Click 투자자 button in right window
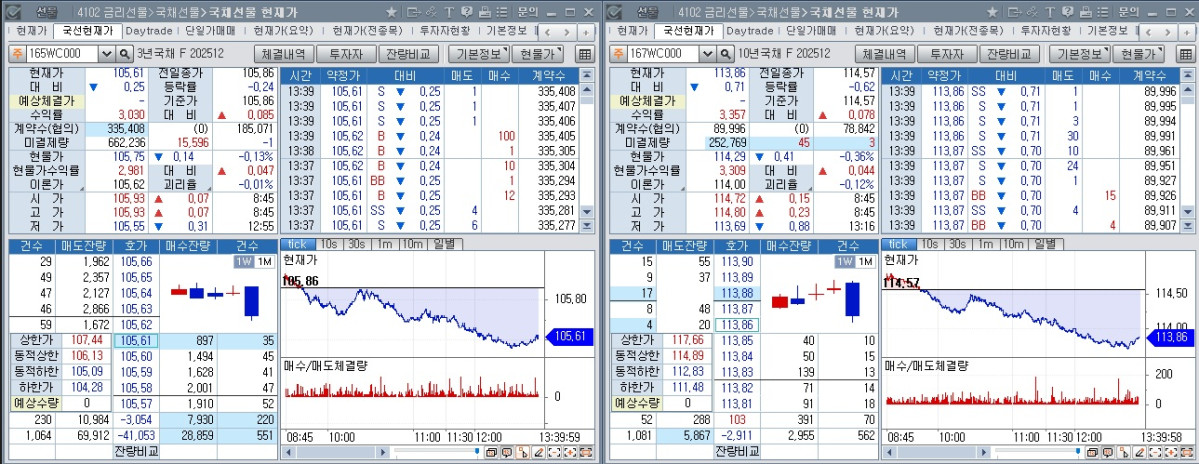1199x464 pixels. pos(947,54)
